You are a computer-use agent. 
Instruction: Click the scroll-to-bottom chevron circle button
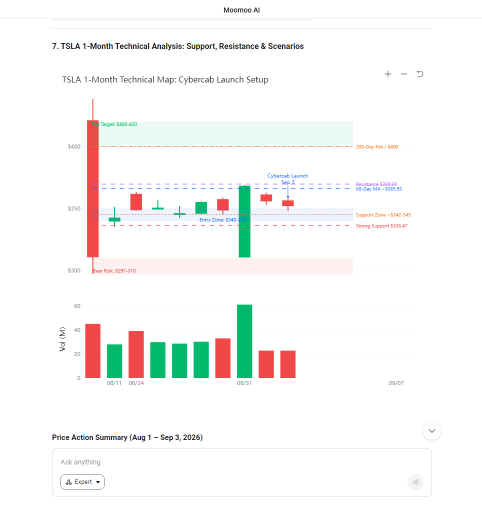432,431
